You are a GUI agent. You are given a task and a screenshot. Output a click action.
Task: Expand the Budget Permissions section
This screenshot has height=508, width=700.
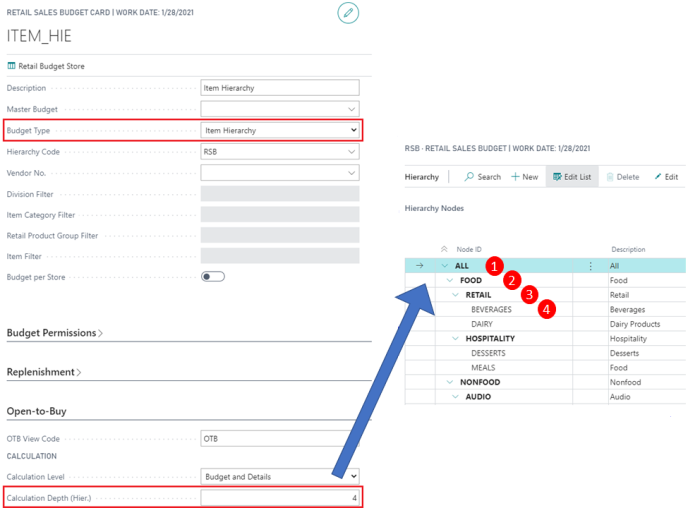tap(54, 333)
